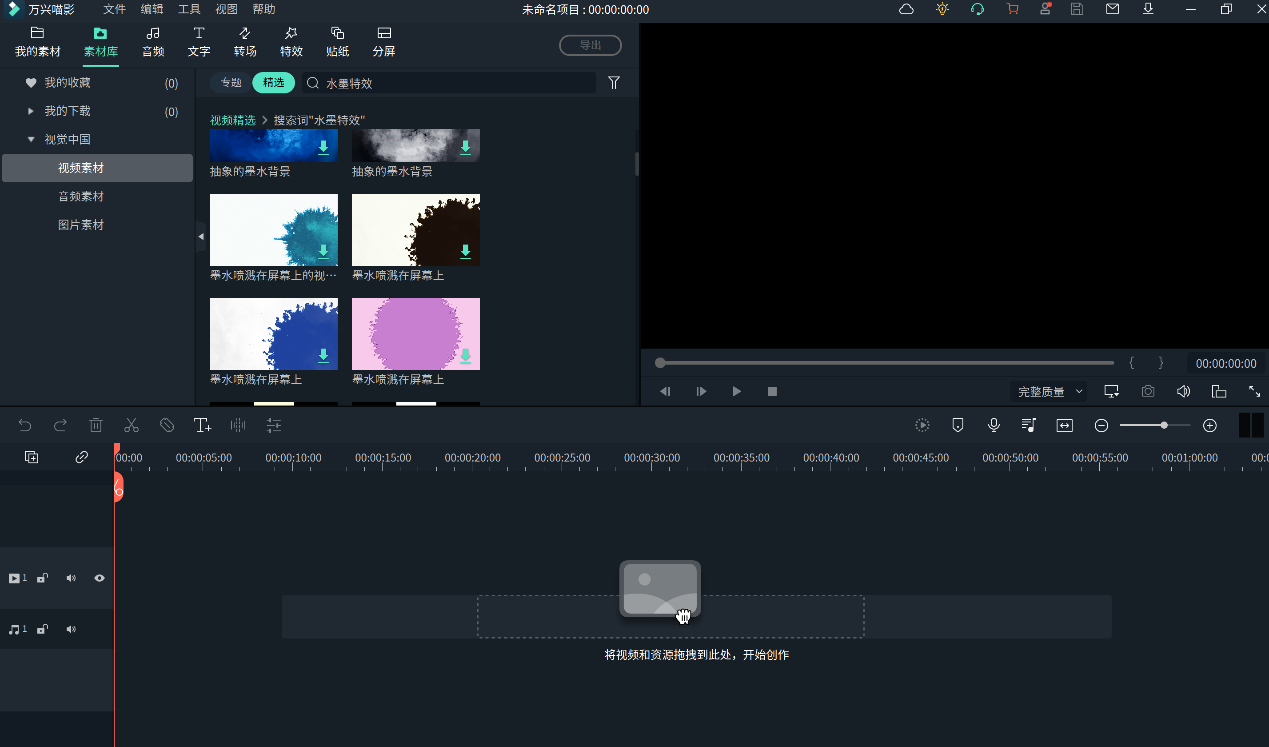Viewport: 1269px width, 747px height.
Task: Open the 完整质量 playback quality dropdown
Action: pyautogui.click(x=1050, y=392)
